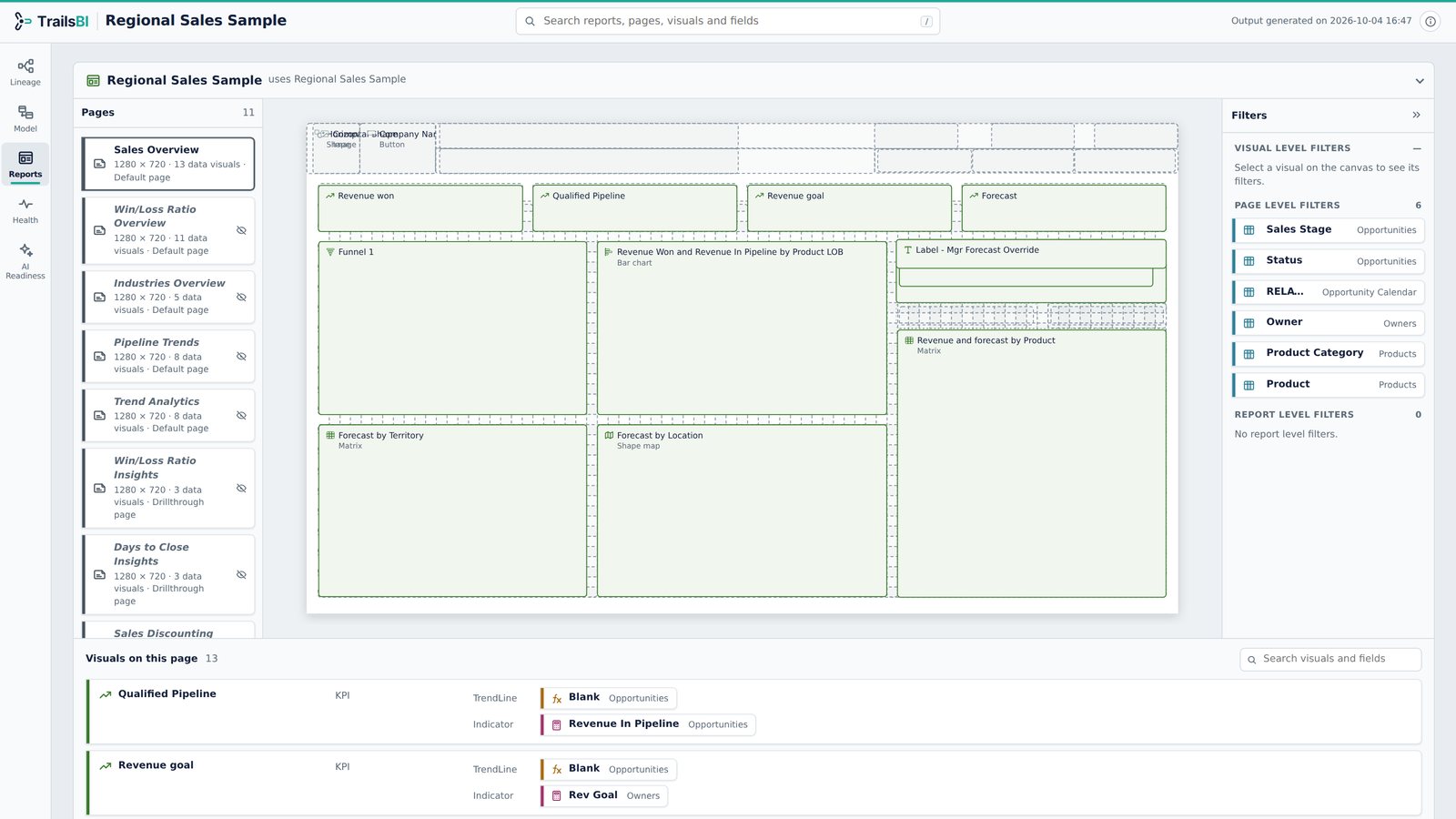Open AI Readiness in the sidebar

pyautogui.click(x=25, y=260)
